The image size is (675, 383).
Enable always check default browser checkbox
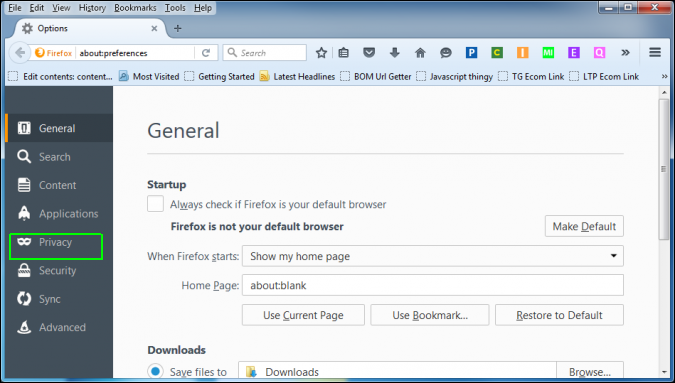[155, 204]
